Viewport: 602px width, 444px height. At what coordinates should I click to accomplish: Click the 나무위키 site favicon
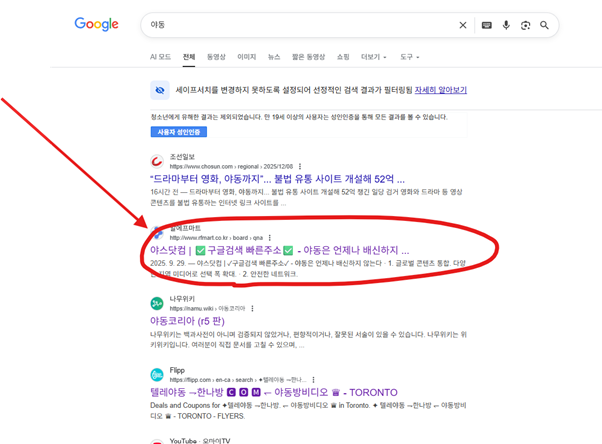click(157, 302)
